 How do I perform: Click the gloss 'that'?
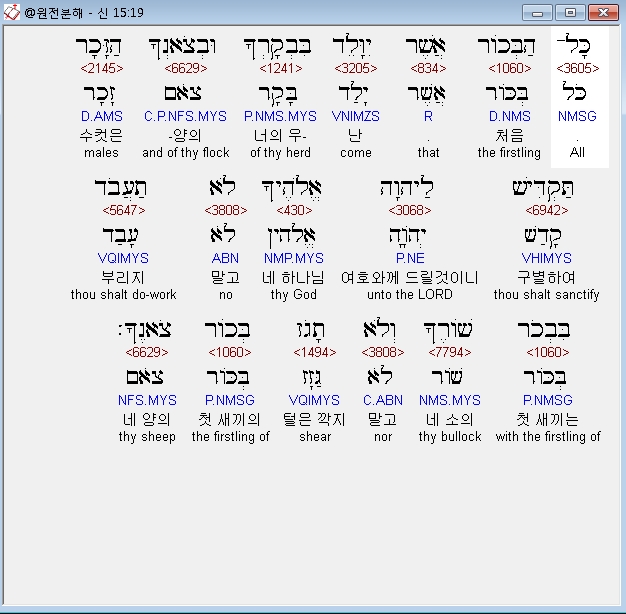click(x=428, y=153)
